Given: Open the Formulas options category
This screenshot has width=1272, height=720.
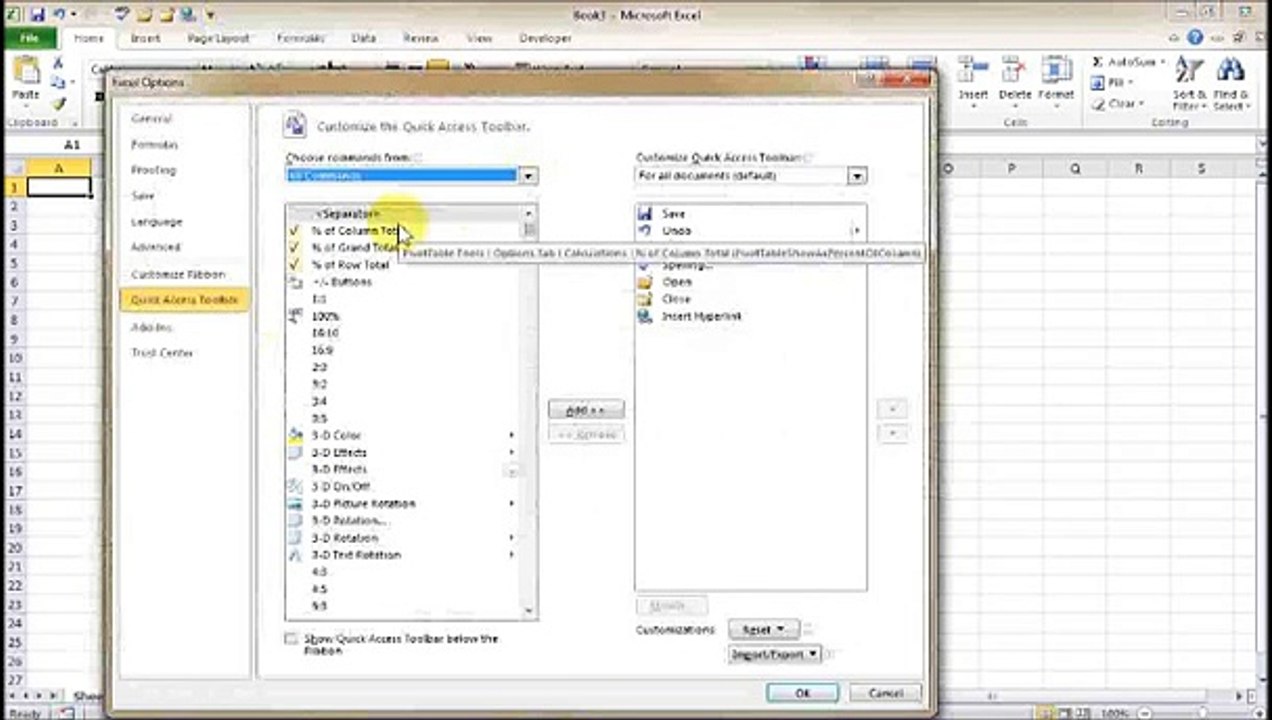Looking at the screenshot, I should click(x=154, y=144).
